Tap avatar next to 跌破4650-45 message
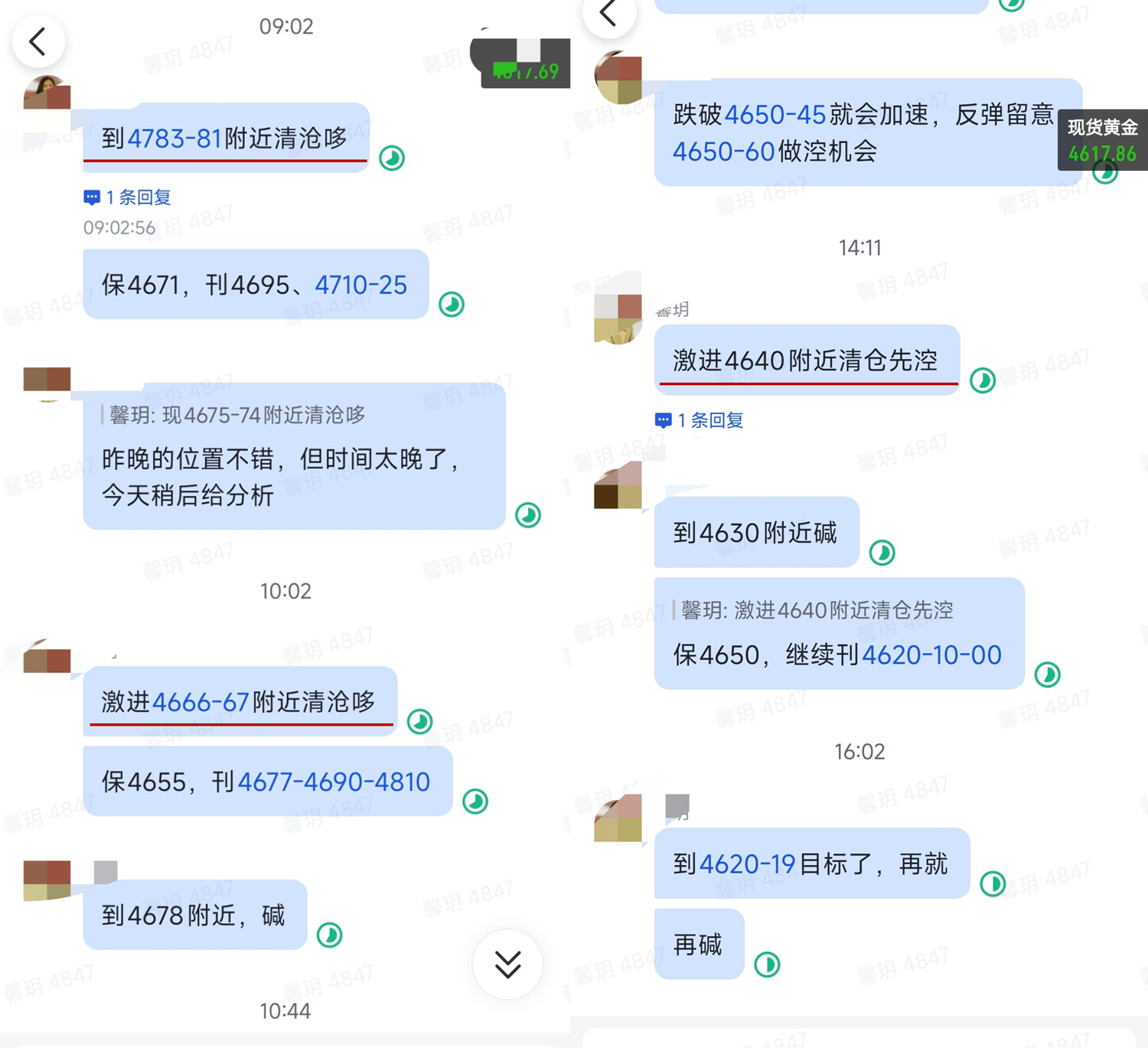The height and width of the screenshot is (1048, 1148). (618, 77)
